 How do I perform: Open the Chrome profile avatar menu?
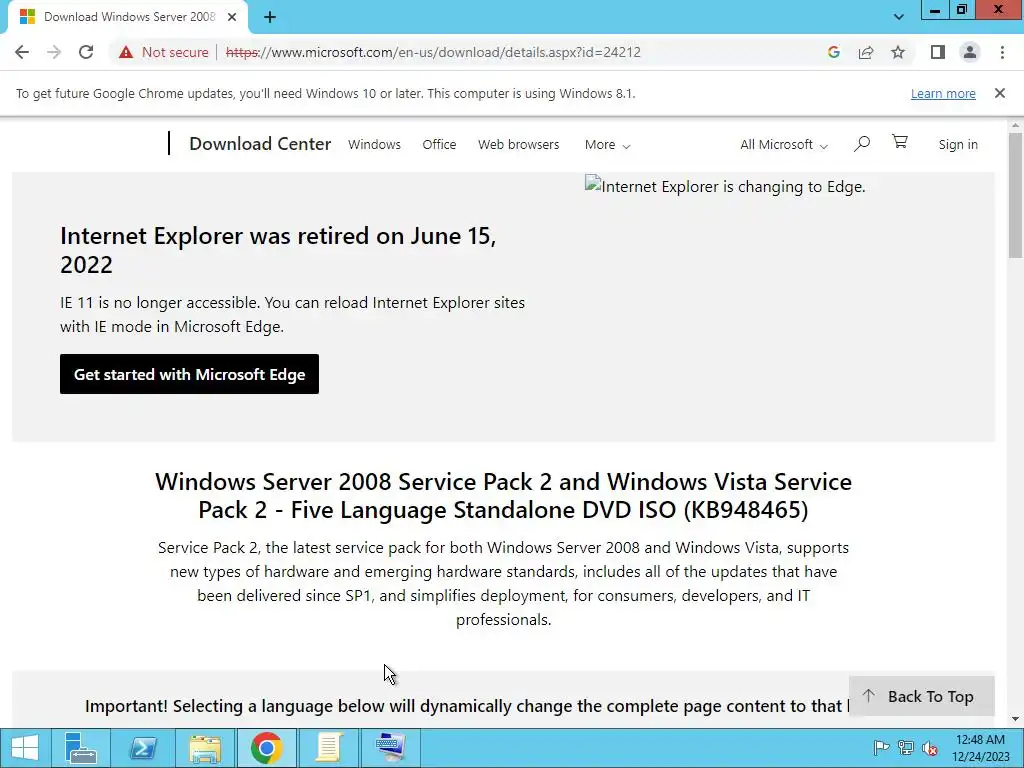970,52
